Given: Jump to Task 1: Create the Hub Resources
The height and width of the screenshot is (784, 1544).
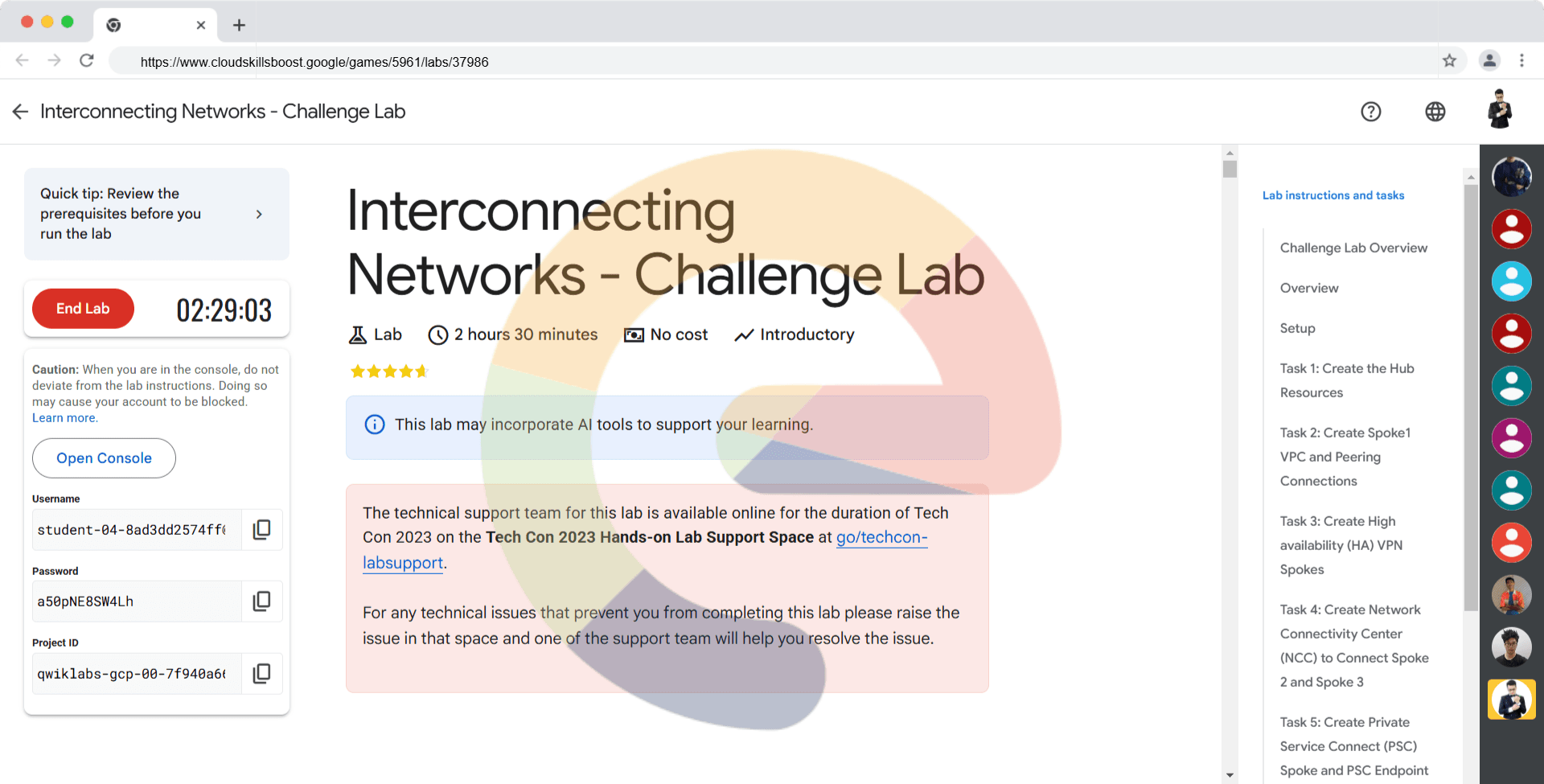Looking at the screenshot, I should [1346, 380].
